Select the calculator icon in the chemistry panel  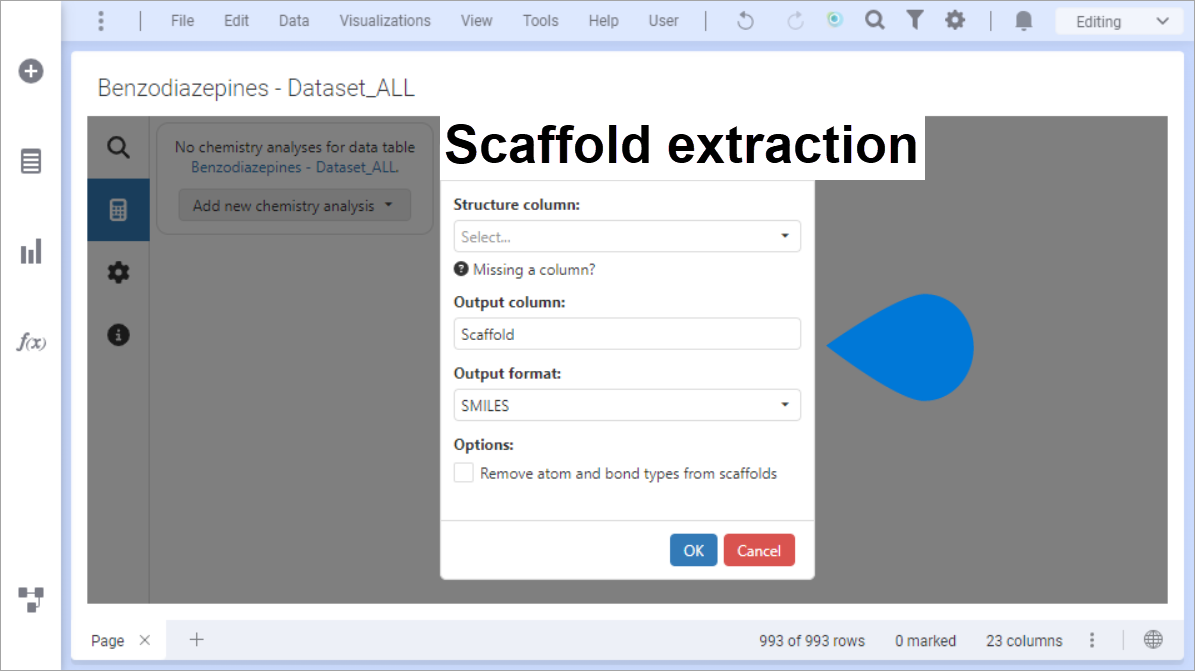click(118, 210)
